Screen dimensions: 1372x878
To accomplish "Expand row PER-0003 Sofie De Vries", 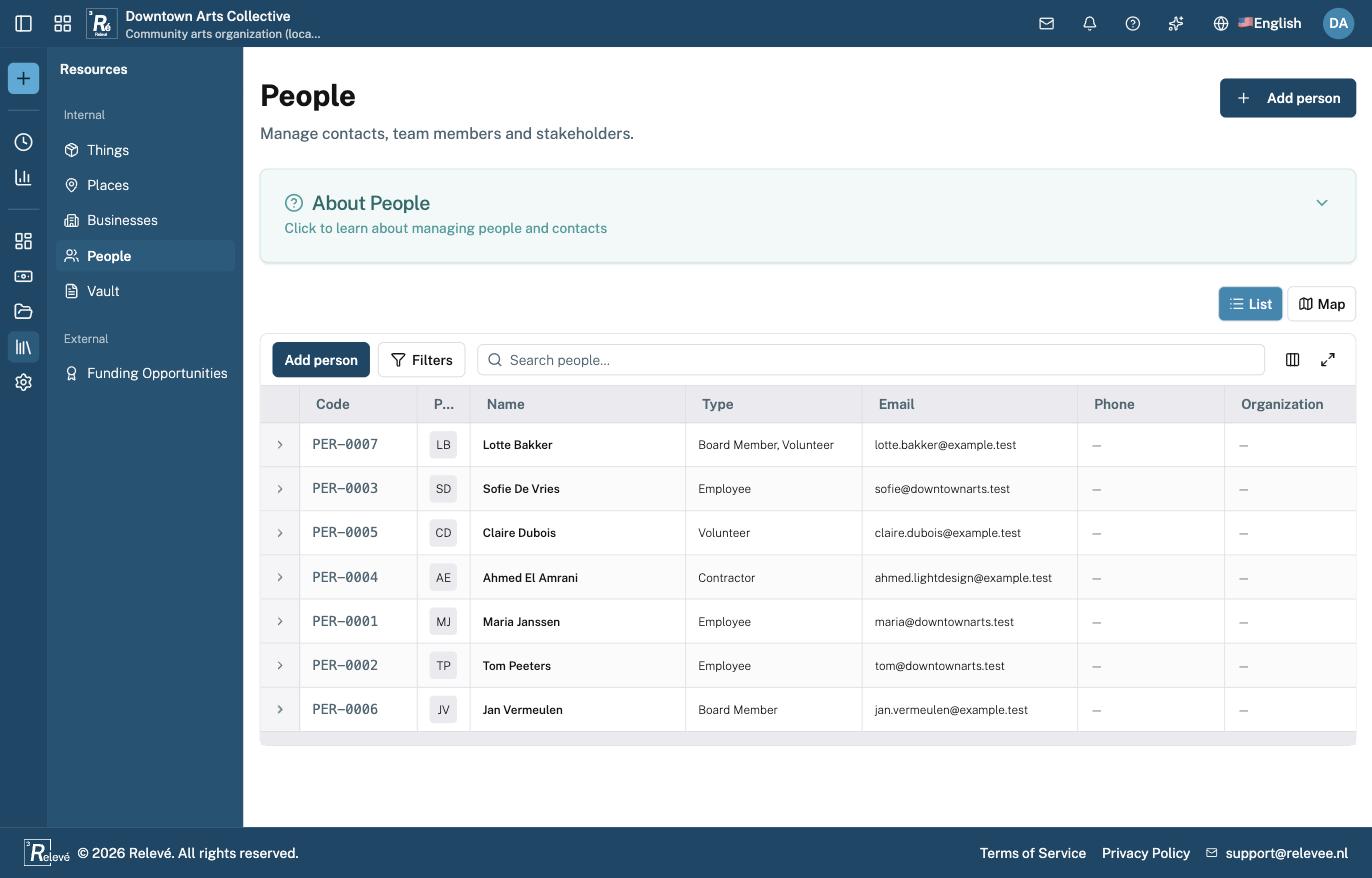I will pyautogui.click(x=280, y=489).
